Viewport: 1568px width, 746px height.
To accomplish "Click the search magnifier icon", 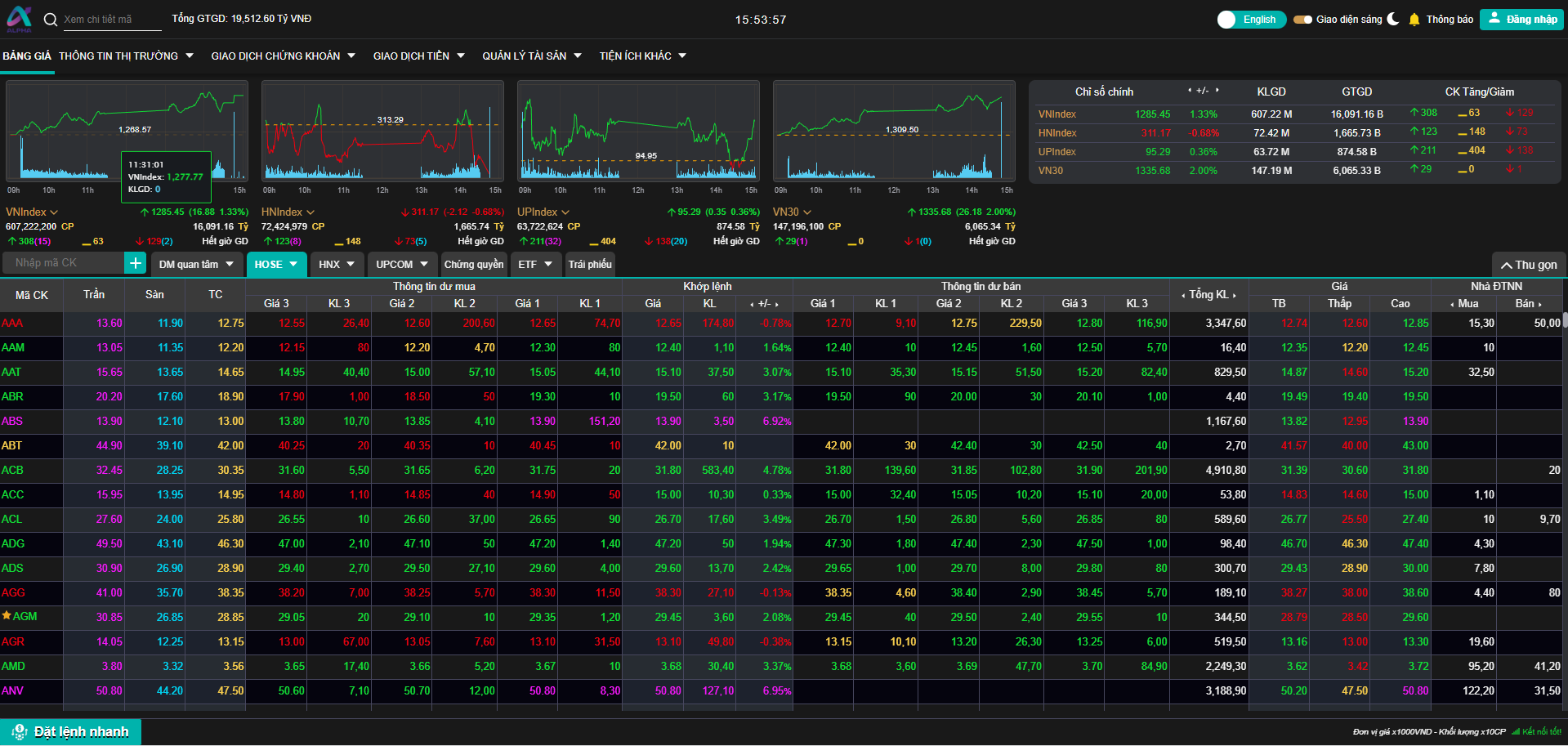I will pyautogui.click(x=51, y=20).
